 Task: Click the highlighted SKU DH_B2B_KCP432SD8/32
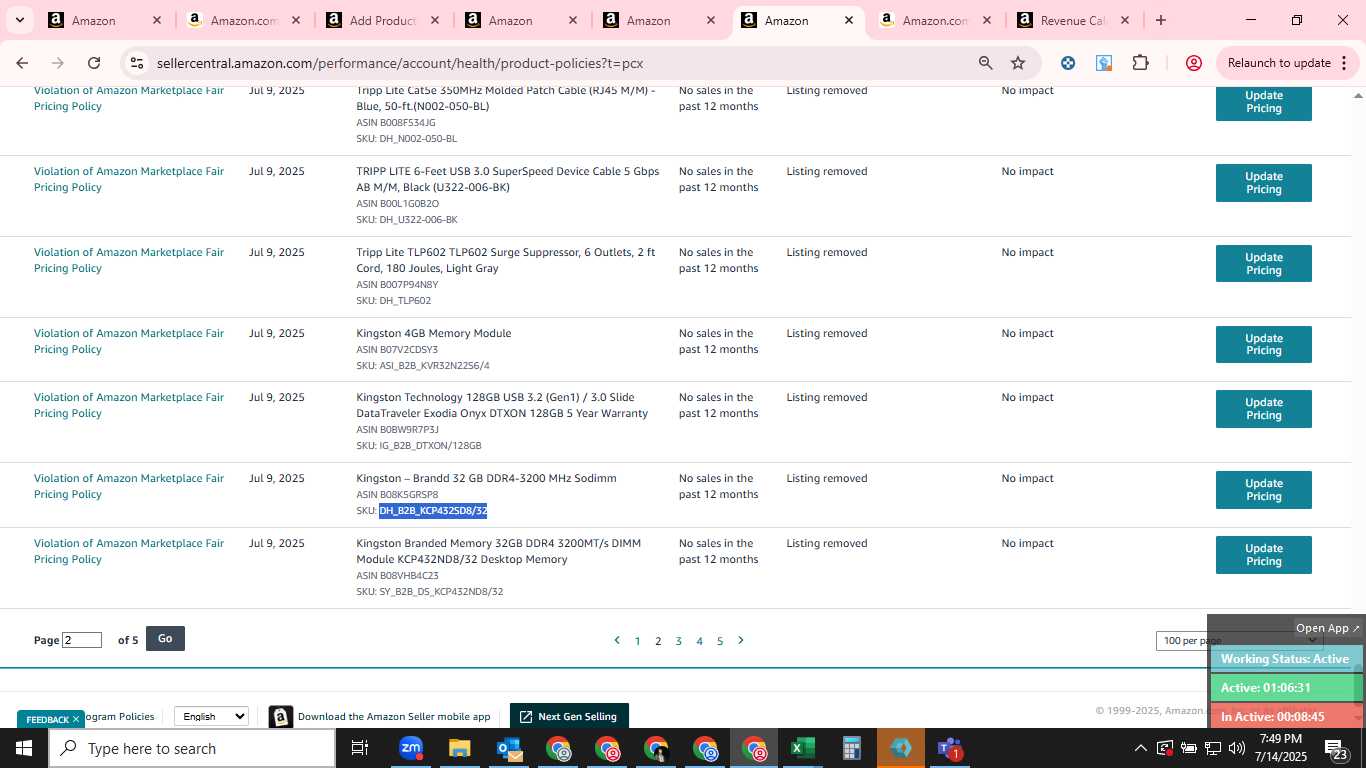433,511
